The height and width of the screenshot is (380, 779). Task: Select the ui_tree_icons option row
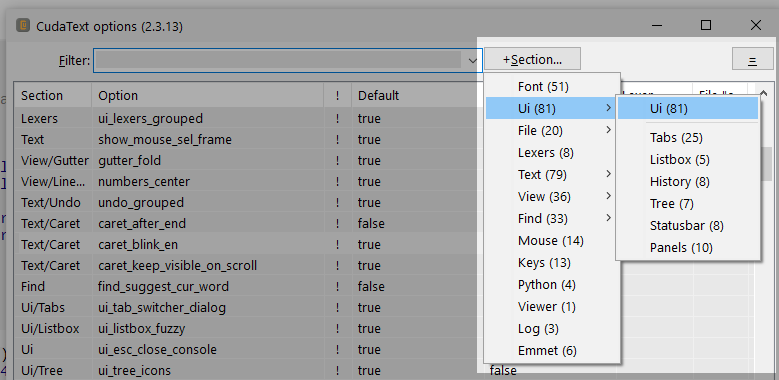pos(248,370)
